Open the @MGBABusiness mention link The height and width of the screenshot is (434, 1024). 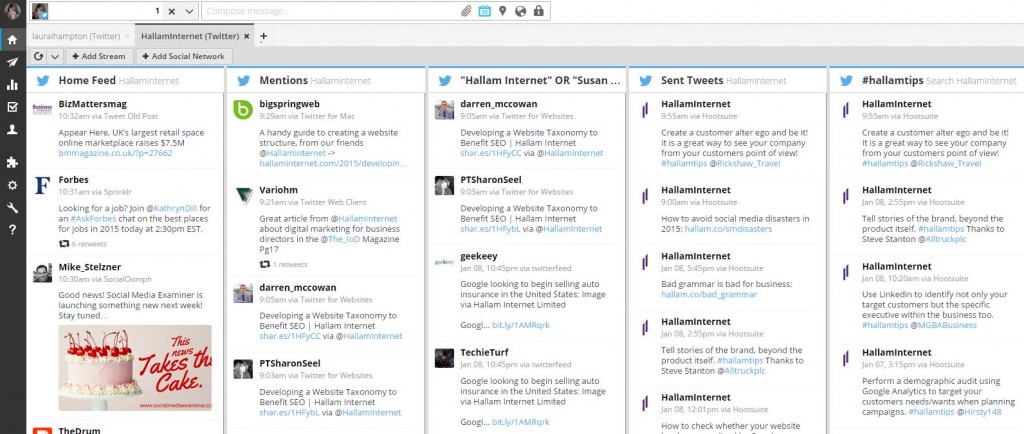point(946,325)
